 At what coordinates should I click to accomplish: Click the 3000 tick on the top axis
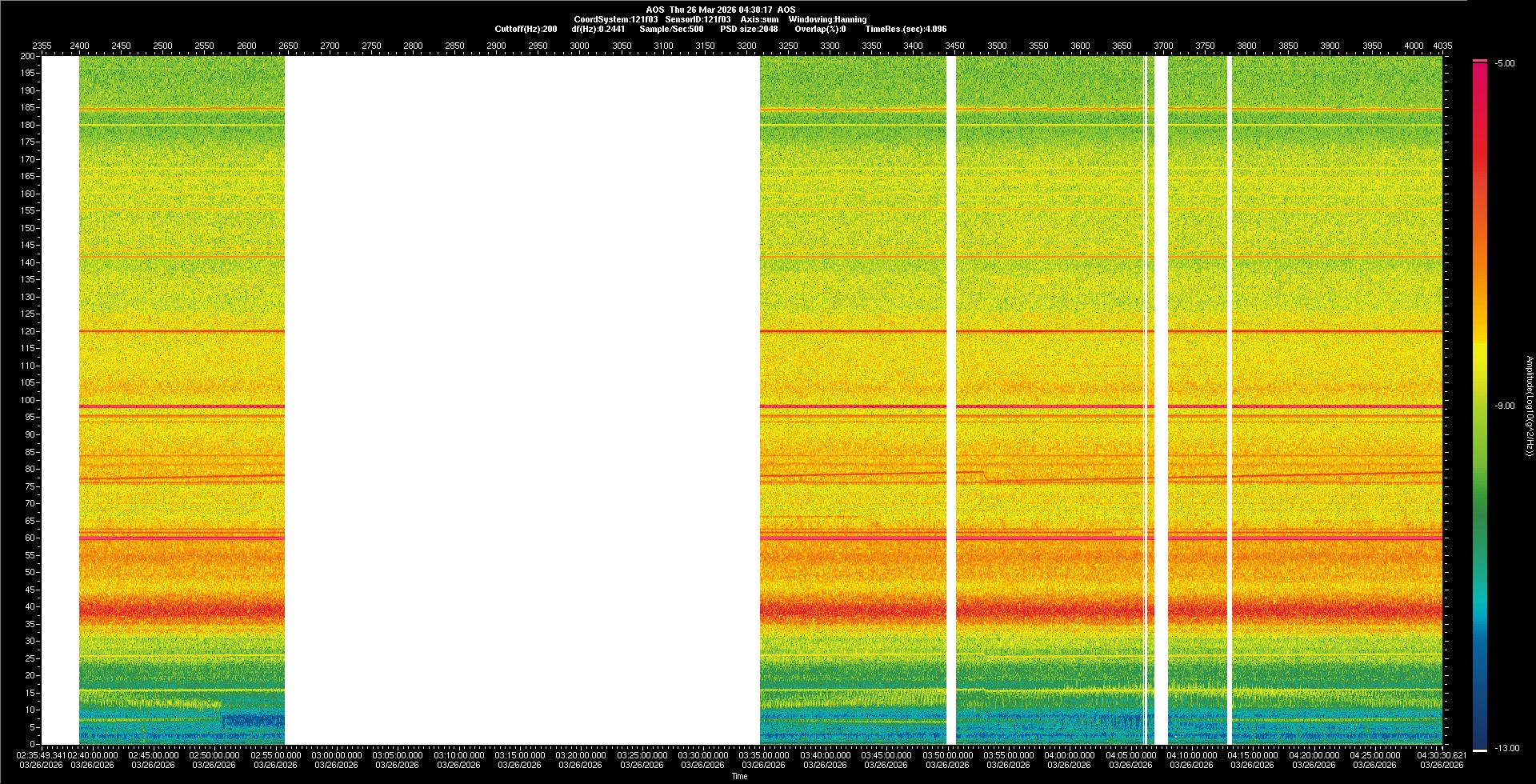[579, 46]
